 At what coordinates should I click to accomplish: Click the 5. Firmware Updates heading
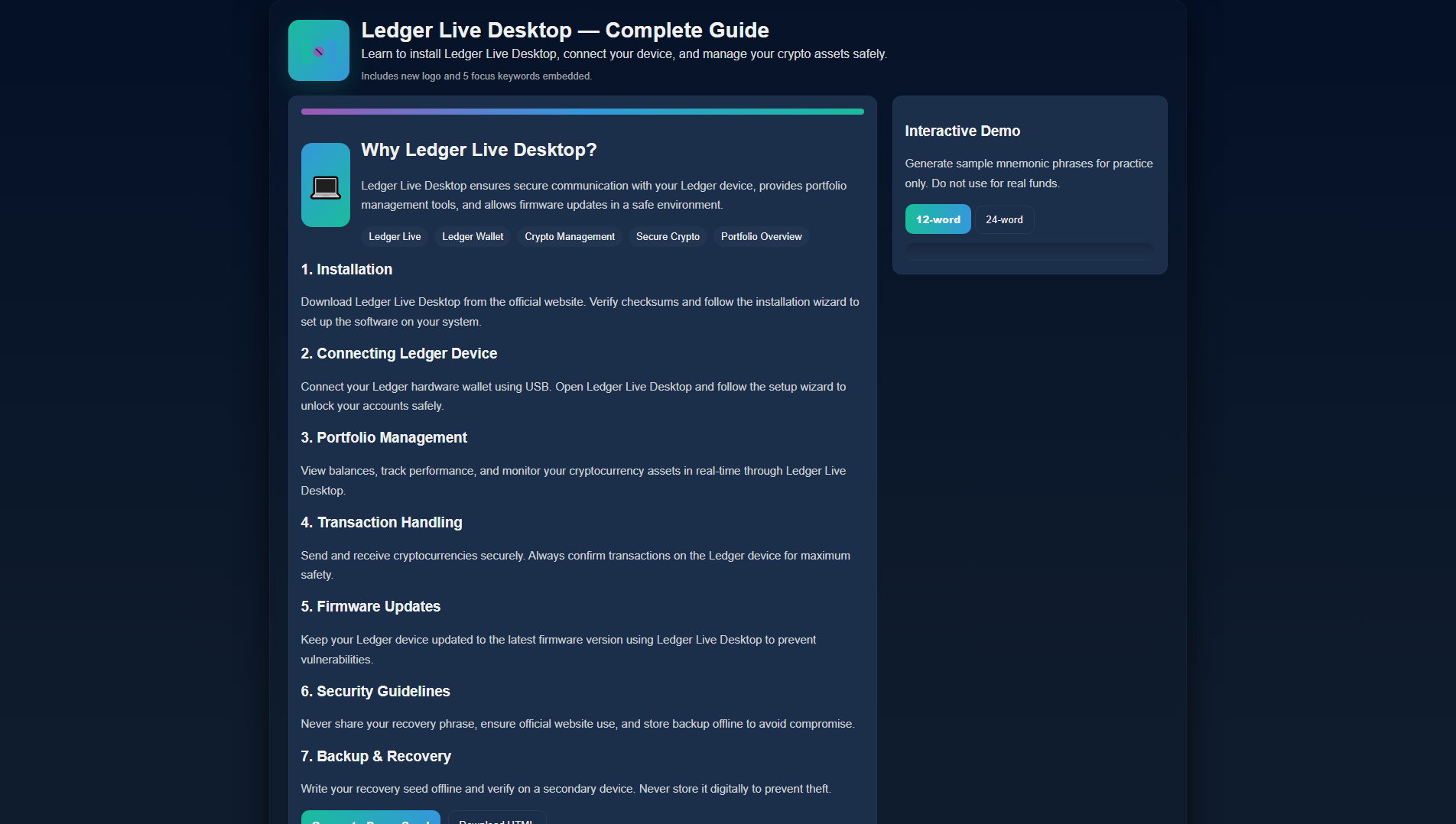[x=371, y=606]
